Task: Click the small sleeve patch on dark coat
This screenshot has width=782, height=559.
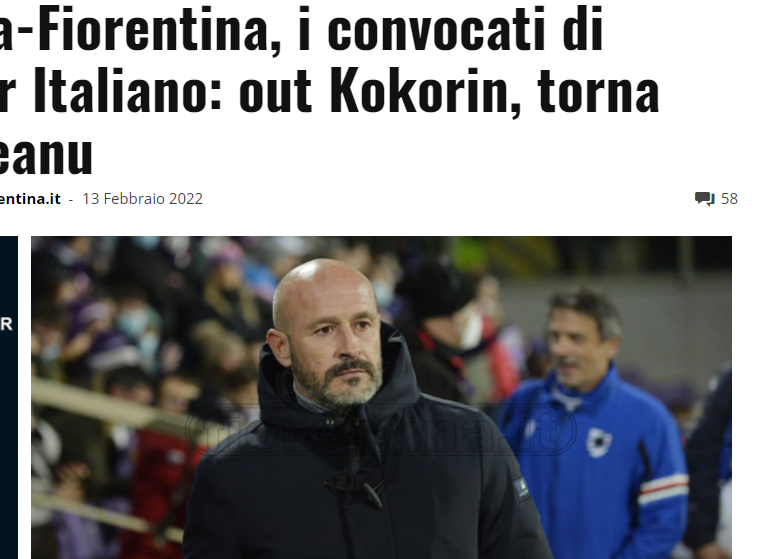Action: click(521, 486)
